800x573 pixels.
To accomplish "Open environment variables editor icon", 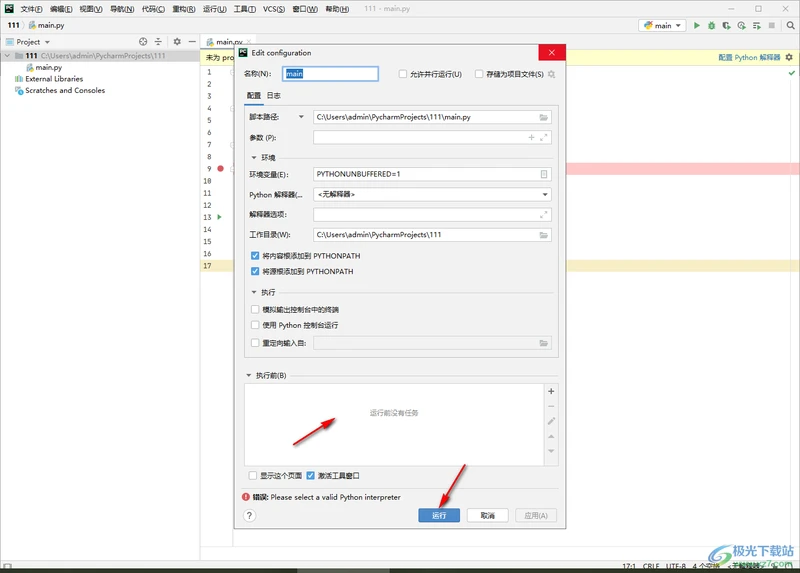I will tap(544, 175).
